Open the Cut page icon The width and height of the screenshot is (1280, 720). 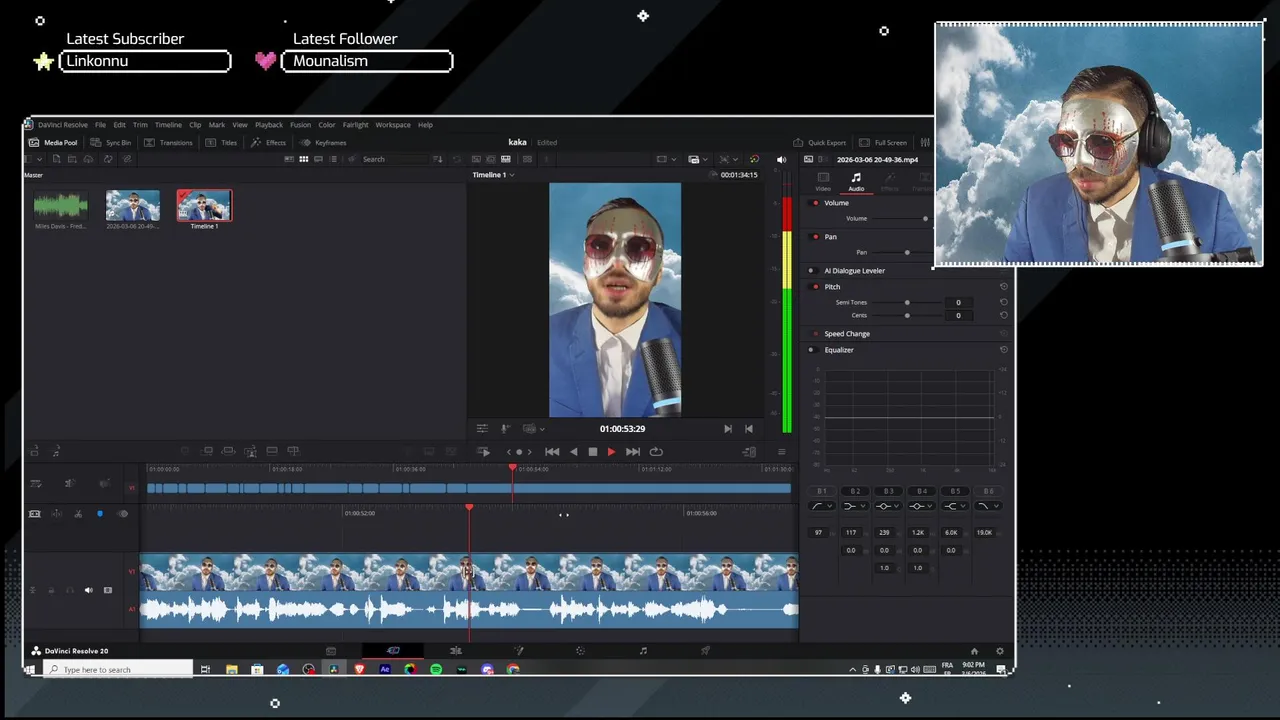(x=393, y=651)
